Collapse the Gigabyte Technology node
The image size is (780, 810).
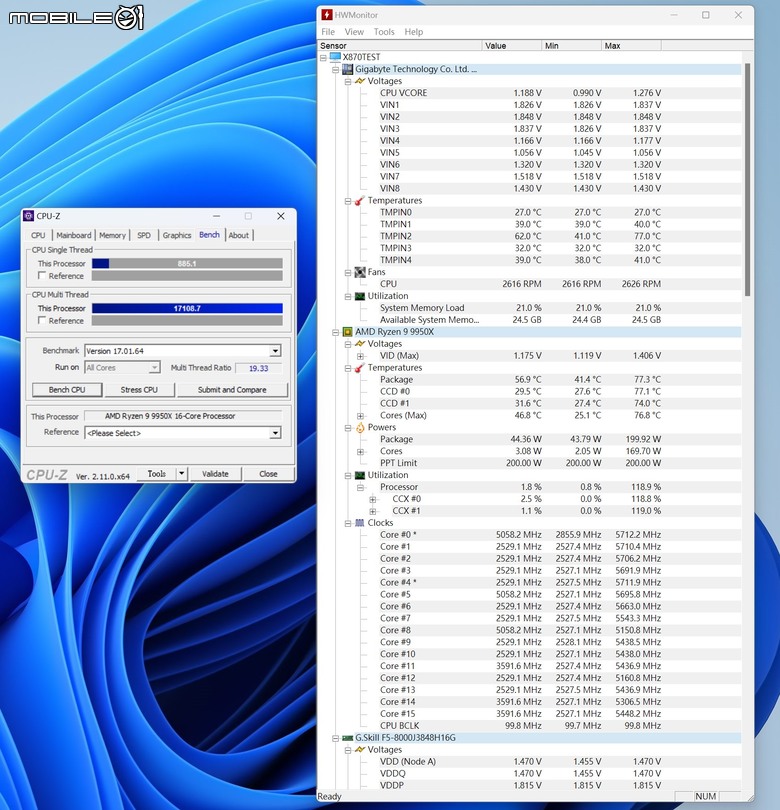click(x=336, y=69)
